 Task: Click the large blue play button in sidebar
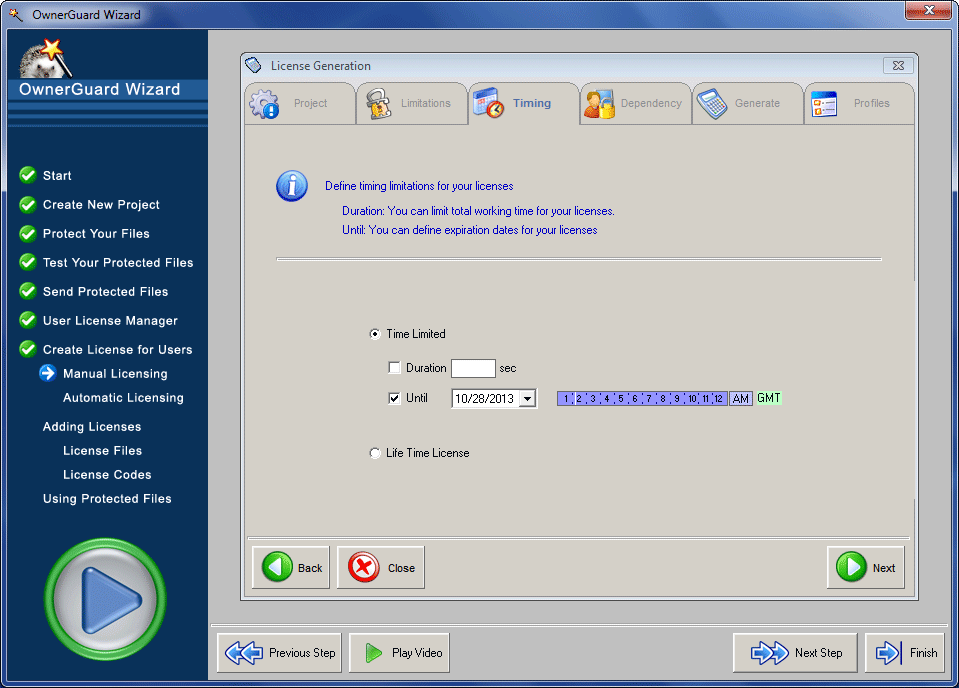pos(105,600)
